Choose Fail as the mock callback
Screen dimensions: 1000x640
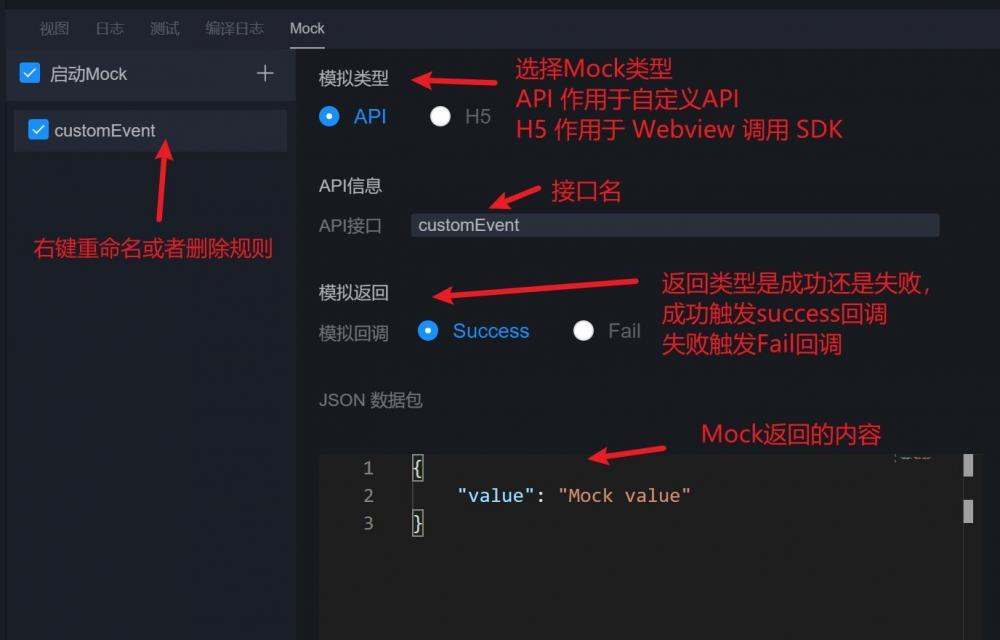coord(584,331)
